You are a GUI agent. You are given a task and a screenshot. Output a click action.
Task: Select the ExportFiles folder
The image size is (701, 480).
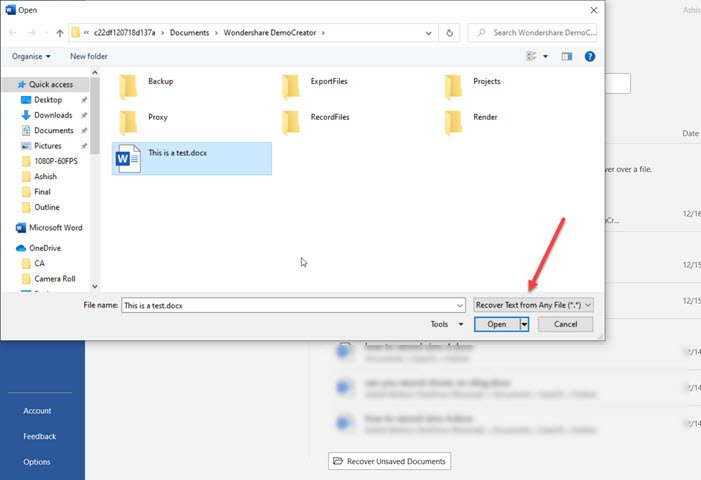coord(315,87)
